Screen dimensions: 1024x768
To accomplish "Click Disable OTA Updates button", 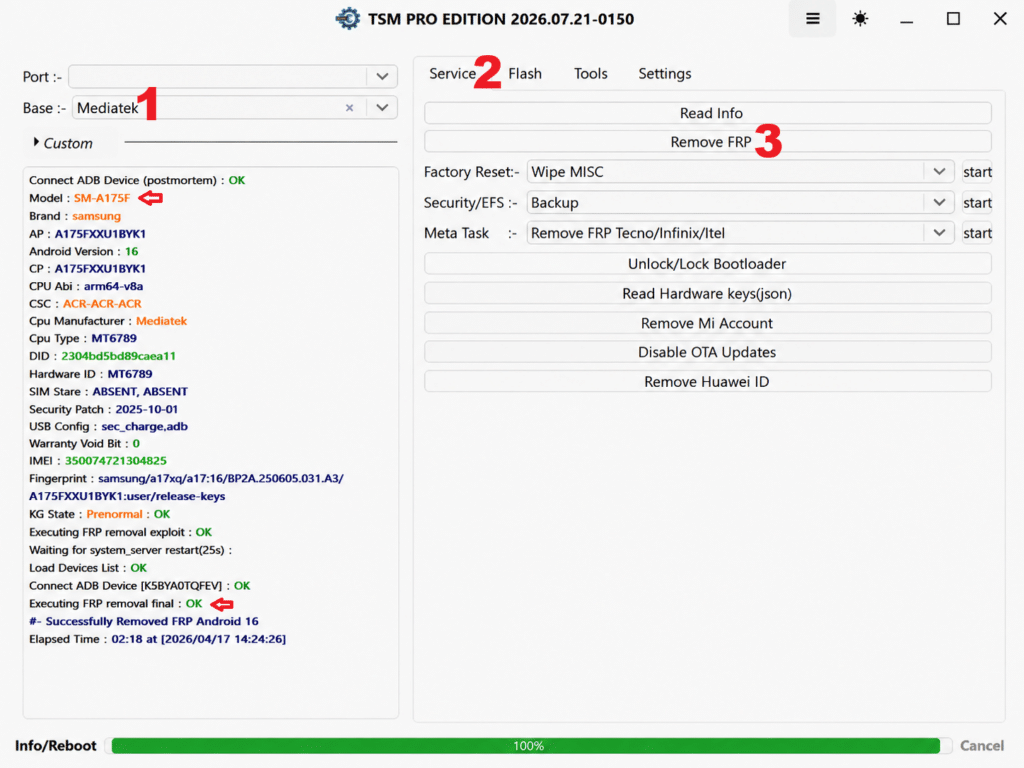I will (708, 352).
